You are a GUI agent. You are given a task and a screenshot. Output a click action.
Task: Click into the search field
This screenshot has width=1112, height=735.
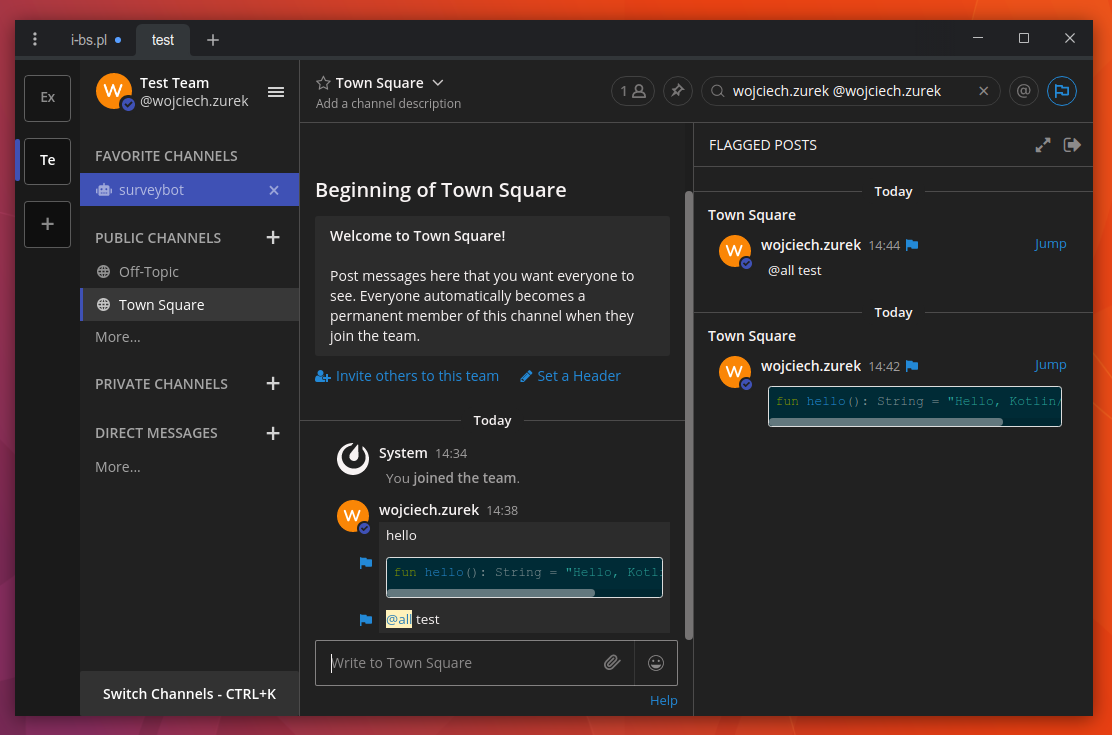click(850, 91)
